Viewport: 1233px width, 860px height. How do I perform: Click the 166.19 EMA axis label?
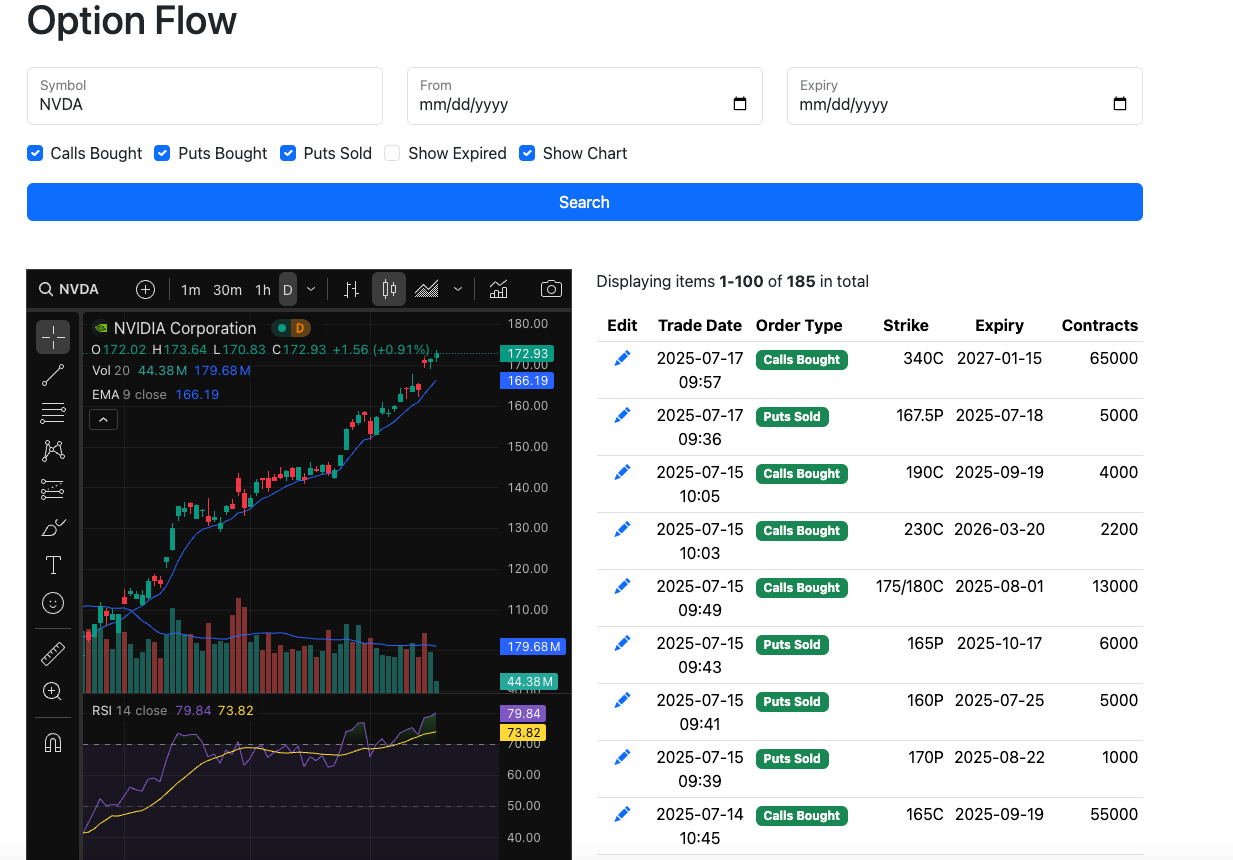[x=527, y=381]
